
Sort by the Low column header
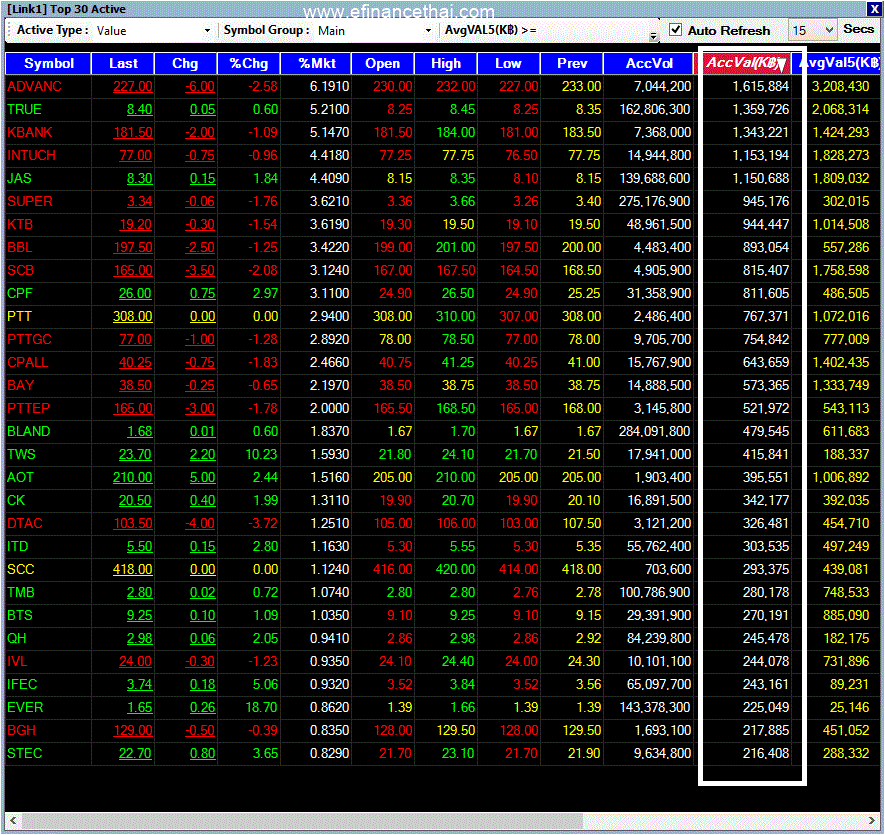click(x=509, y=63)
